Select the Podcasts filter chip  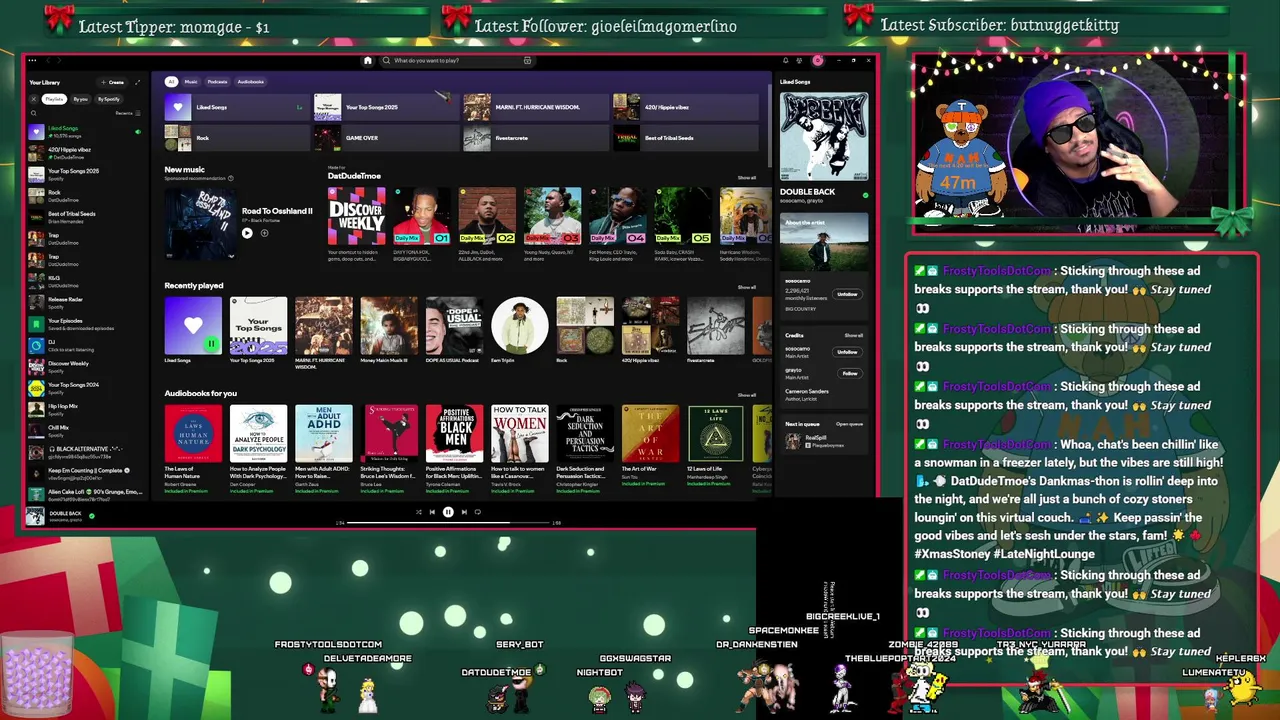pos(217,82)
